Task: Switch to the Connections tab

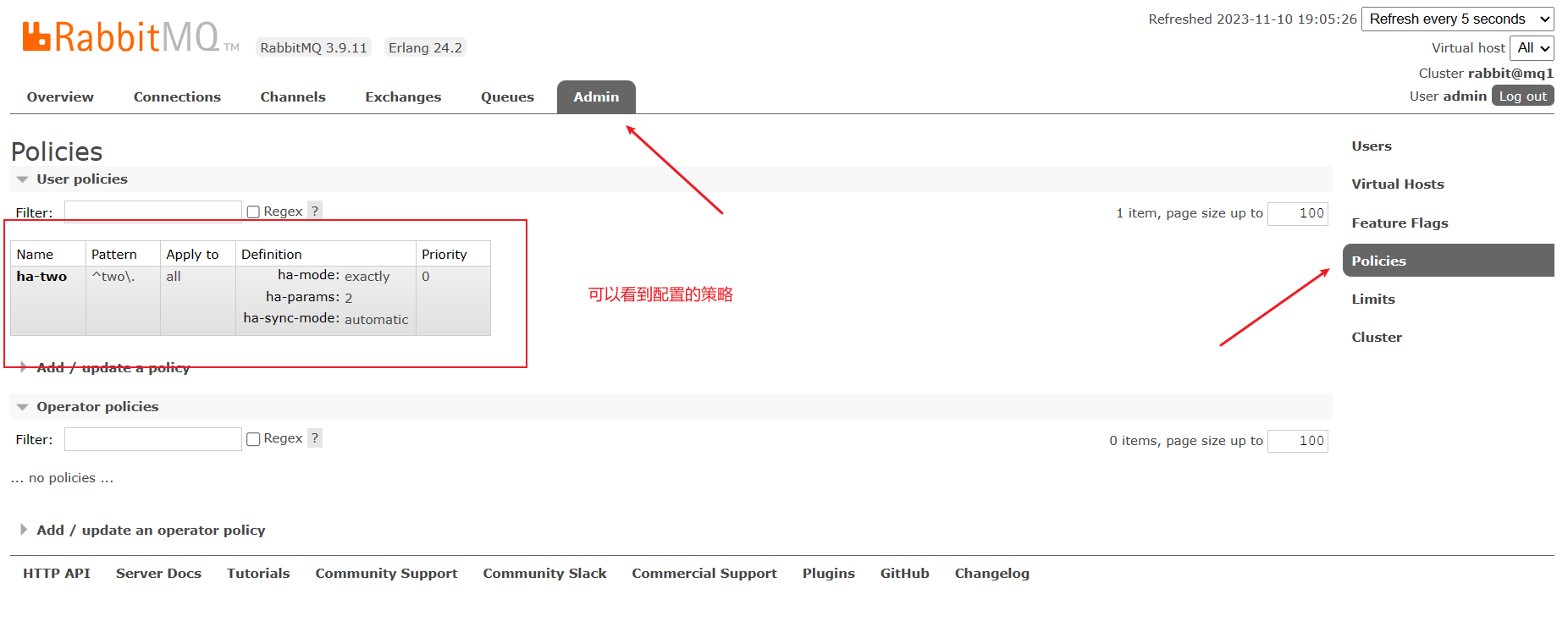Action: point(177,96)
